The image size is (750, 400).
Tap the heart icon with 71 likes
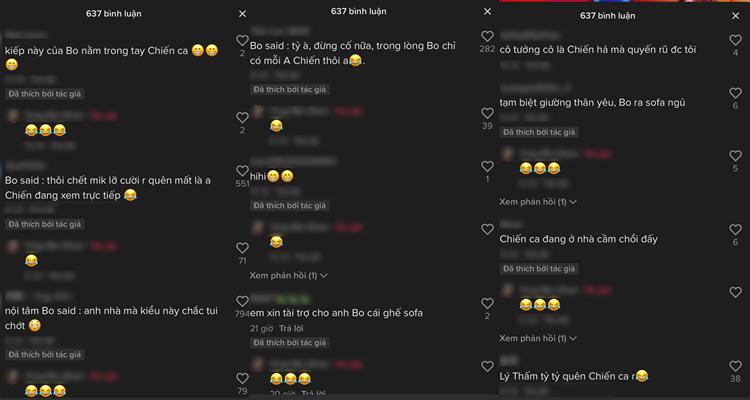[243, 248]
